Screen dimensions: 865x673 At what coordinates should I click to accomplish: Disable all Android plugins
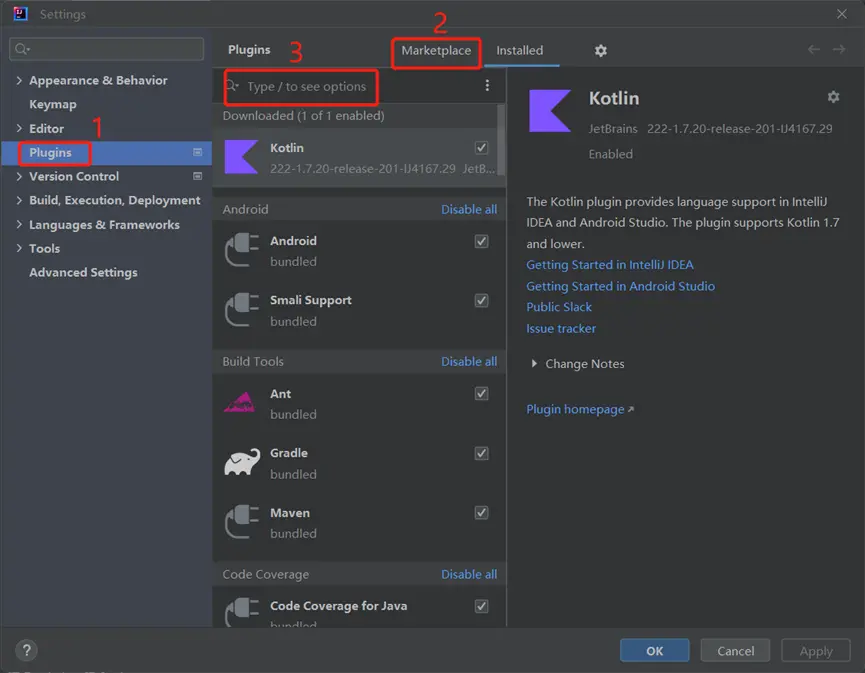pos(469,210)
